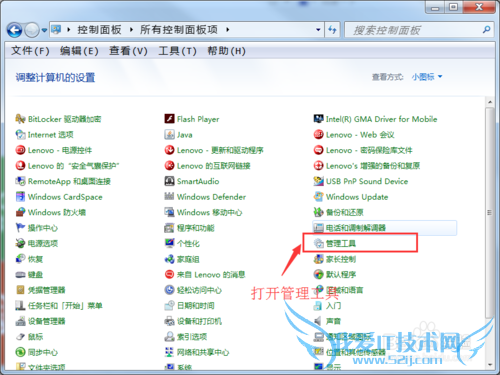Viewport: 500px width, 375px height.
Task: Open 备份和还原 icon
Action: point(319,212)
